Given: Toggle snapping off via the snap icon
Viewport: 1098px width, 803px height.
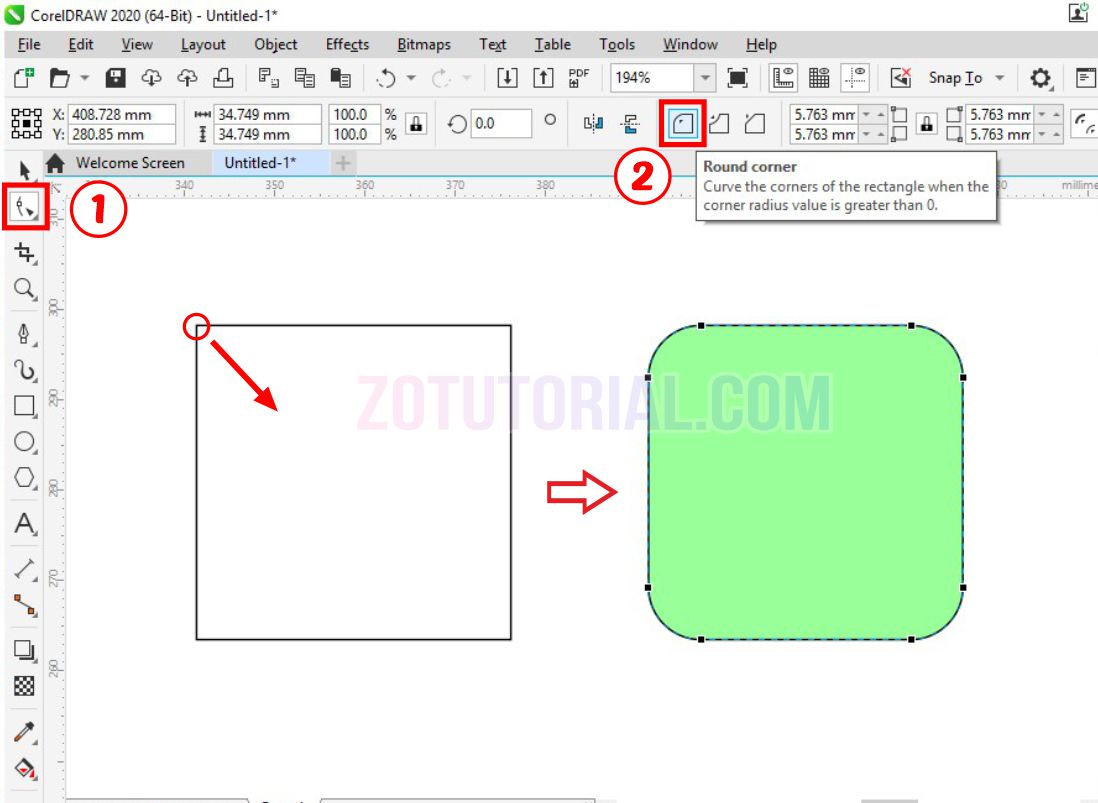Looking at the screenshot, I should point(900,77).
